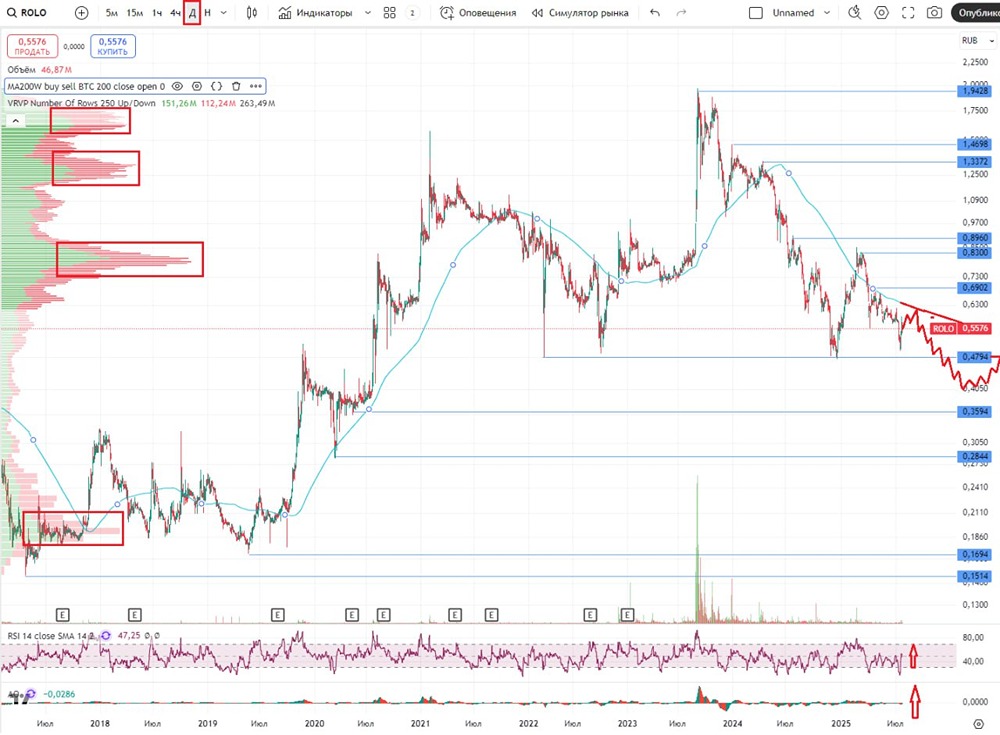Screen dimensions: 1000x735
Task: Expand the timeframe dropdown arrow
Action: click(x=223, y=13)
